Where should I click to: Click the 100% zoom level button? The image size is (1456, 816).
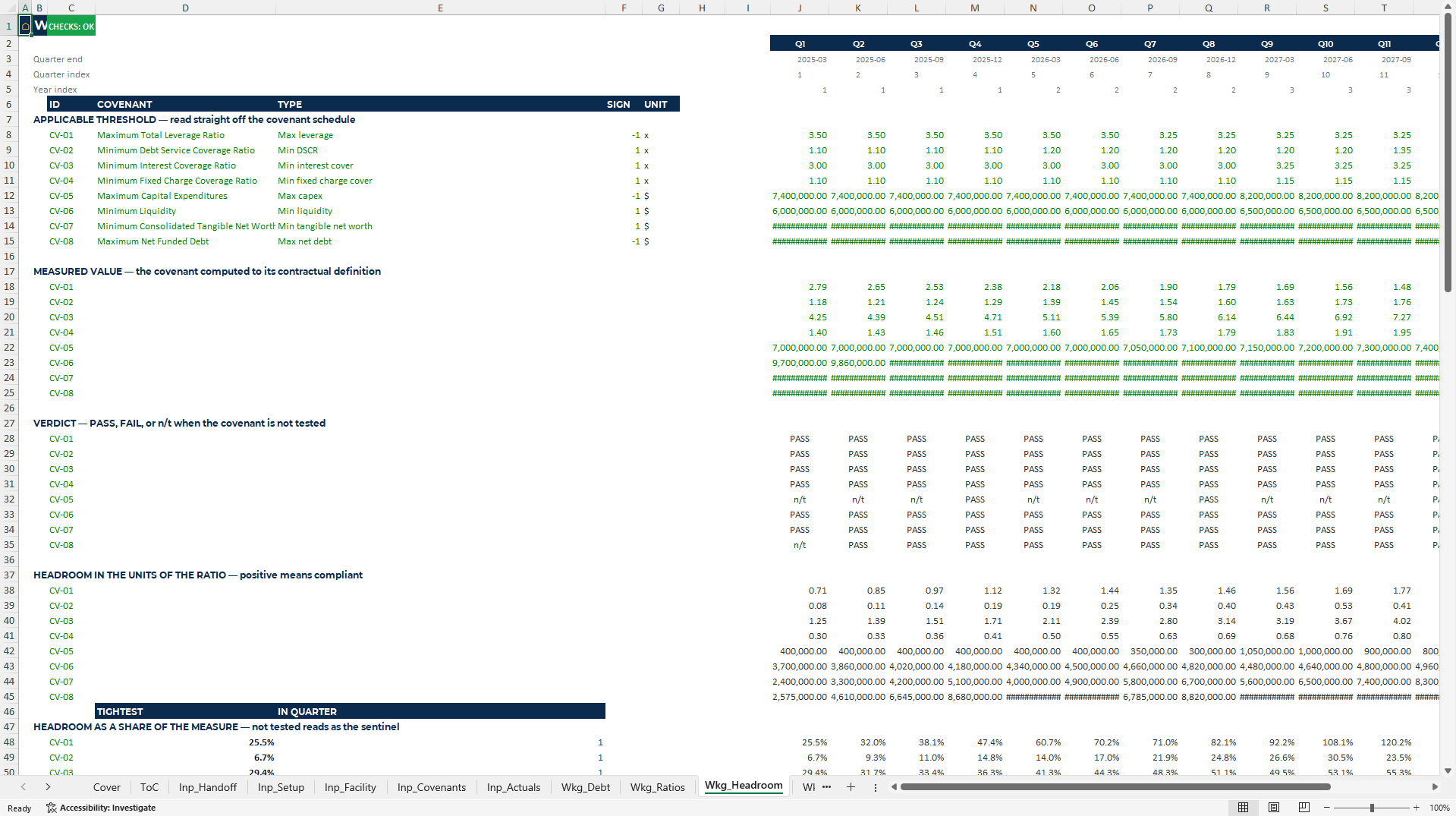pyautogui.click(x=1439, y=808)
